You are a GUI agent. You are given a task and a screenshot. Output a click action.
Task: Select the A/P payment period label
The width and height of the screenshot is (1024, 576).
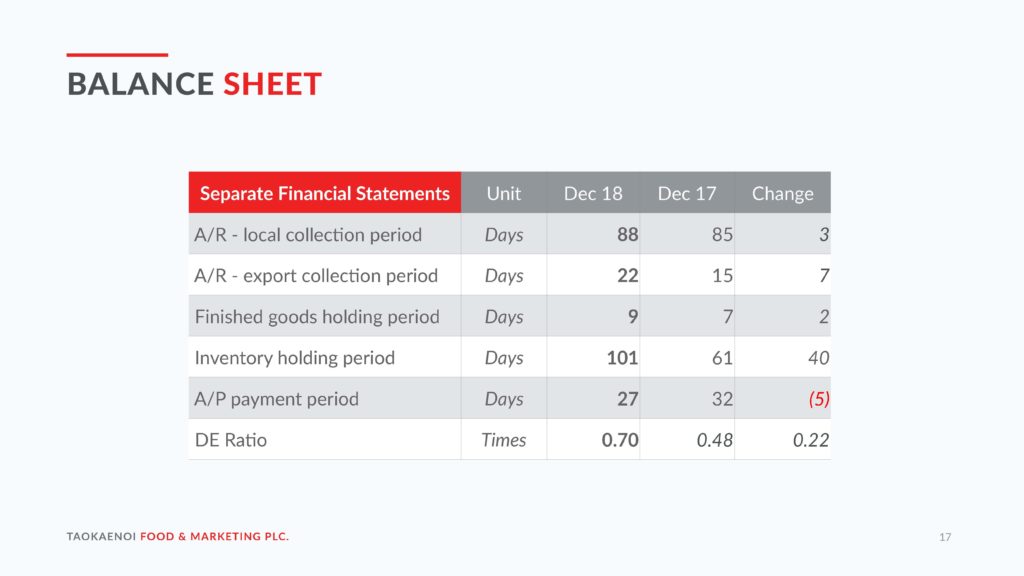point(276,399)
